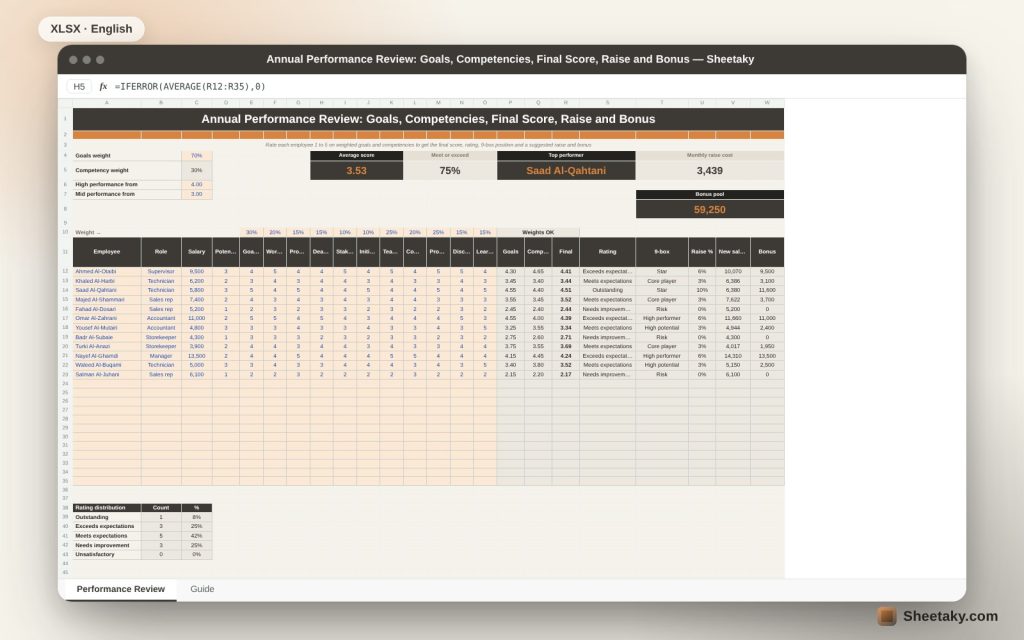The height and width of the screenshot is (640, 1024).
Task: Click the Supervisor role cell
Action: (x=161, y=271)
